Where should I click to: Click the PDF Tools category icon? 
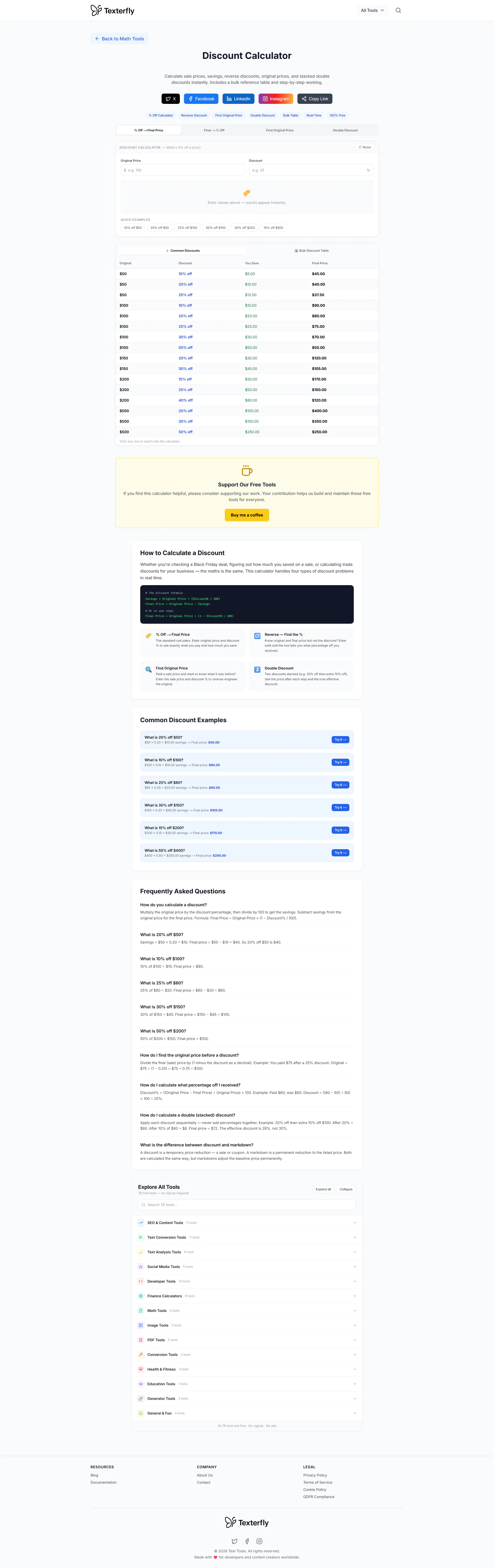click(141, 1339)
